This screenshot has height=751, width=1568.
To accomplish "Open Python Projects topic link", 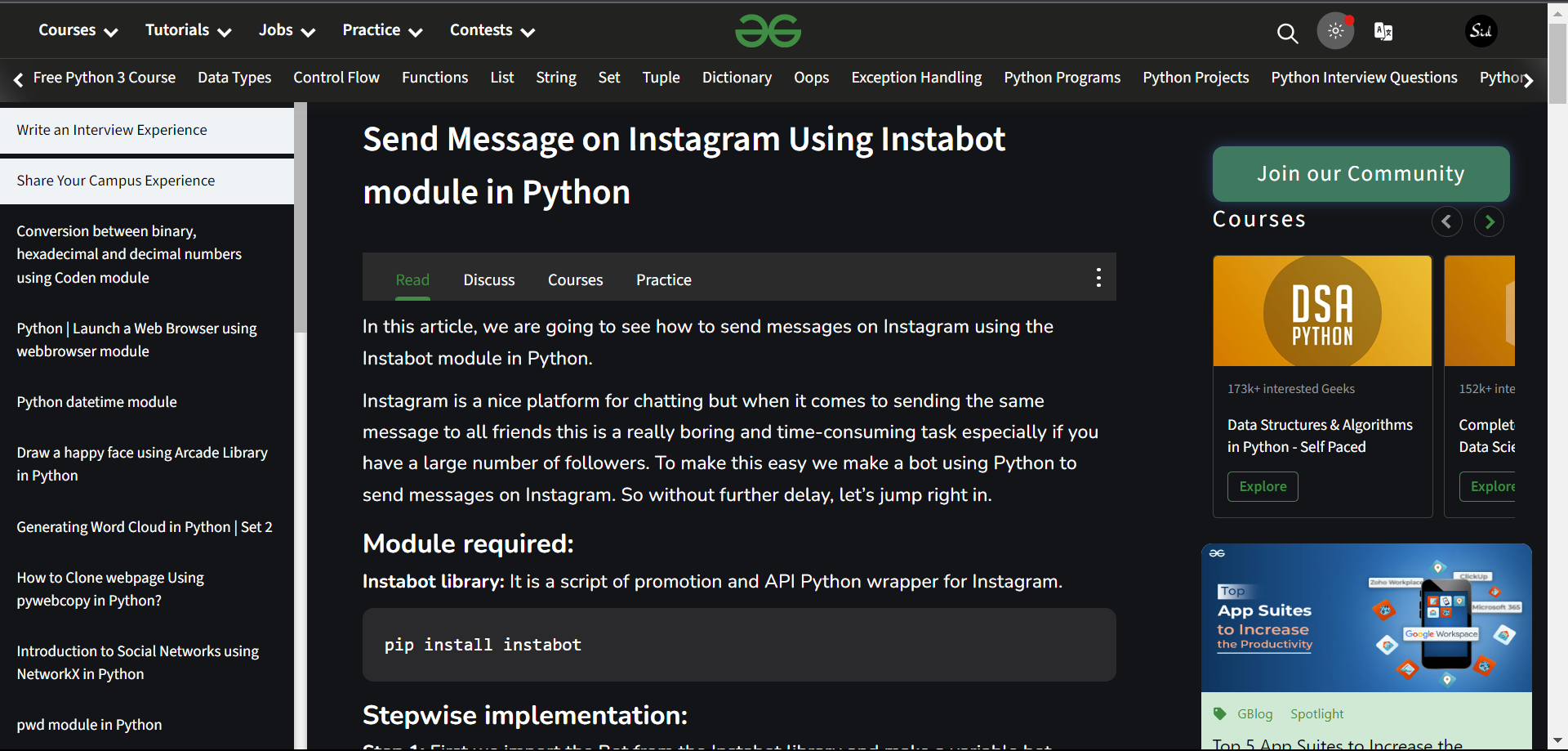I will (x=1196, y=78).
